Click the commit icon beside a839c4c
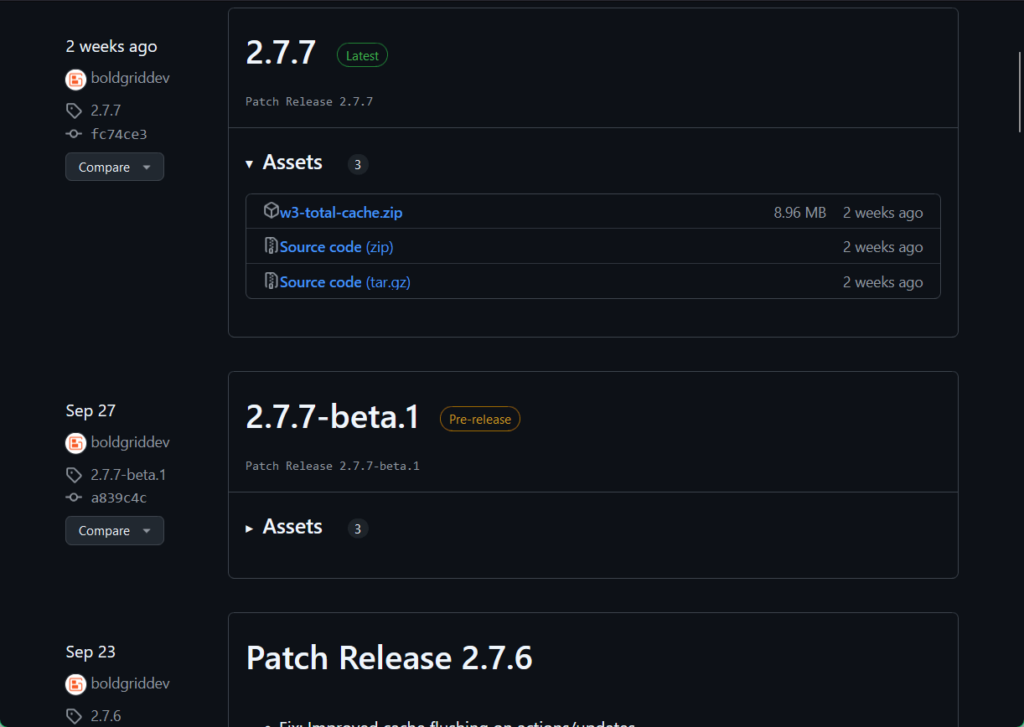 coord(74,498)
